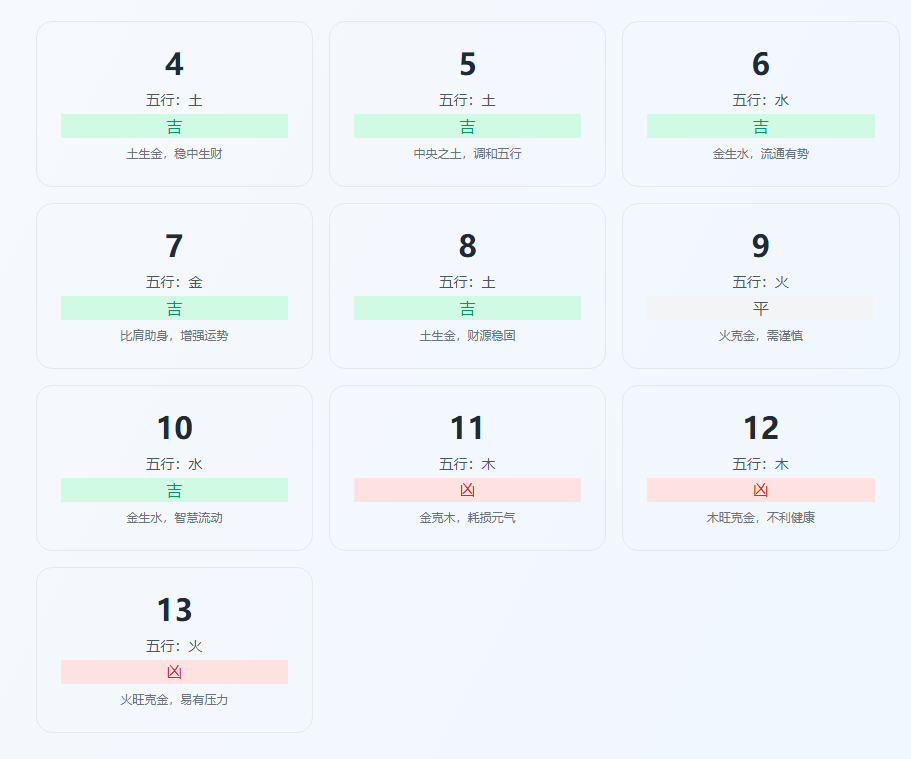Click the description 火克金，需谨慎

point(760,336)
